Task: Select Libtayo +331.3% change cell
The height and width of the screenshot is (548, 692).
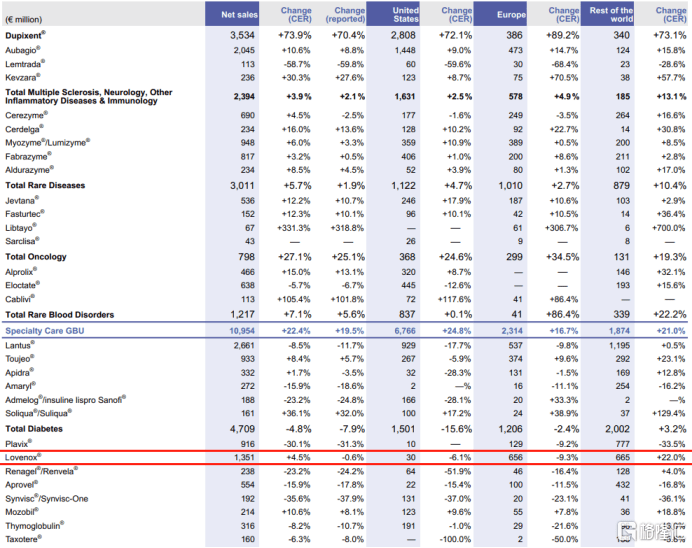Action: [x=295, y=228]
